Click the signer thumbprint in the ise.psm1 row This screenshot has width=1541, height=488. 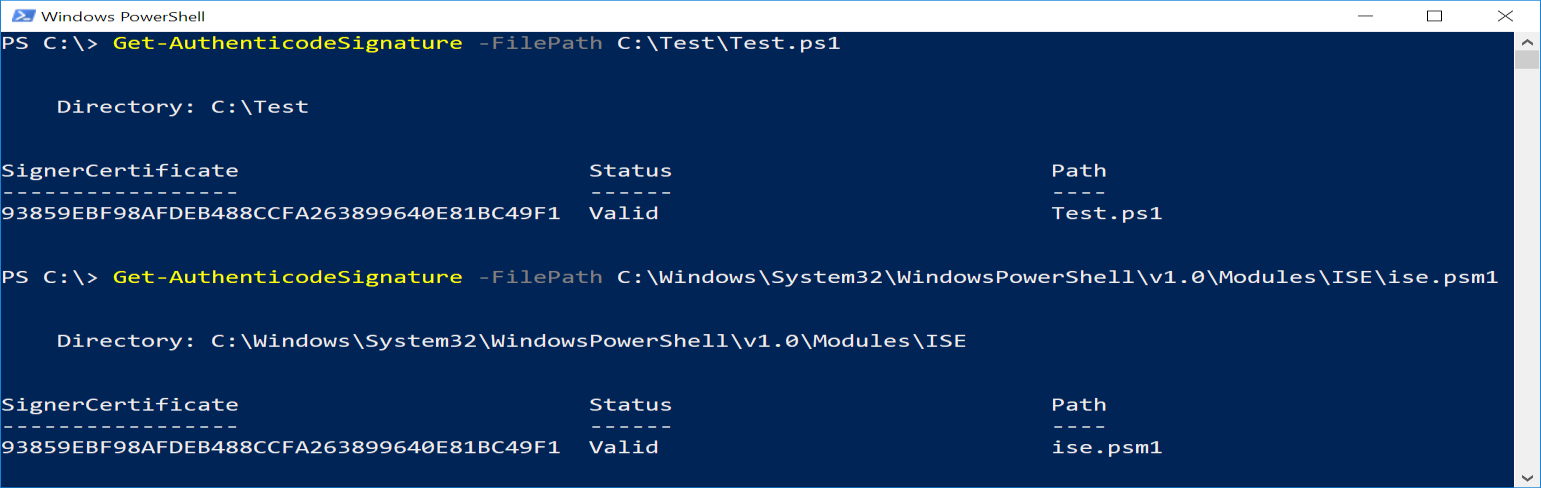click(x=281, y=447)
